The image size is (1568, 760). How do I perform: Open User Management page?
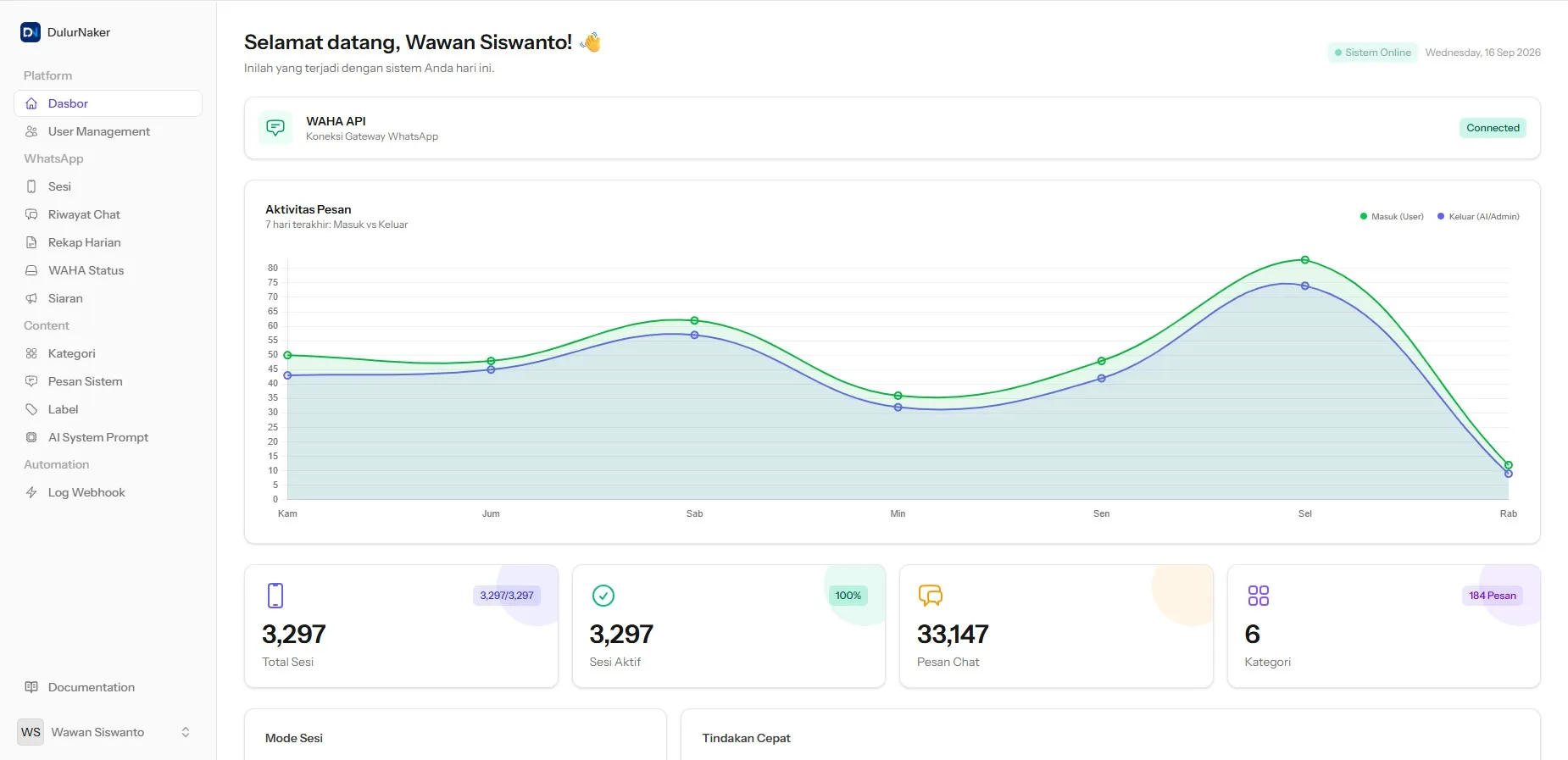pos(108,131)
